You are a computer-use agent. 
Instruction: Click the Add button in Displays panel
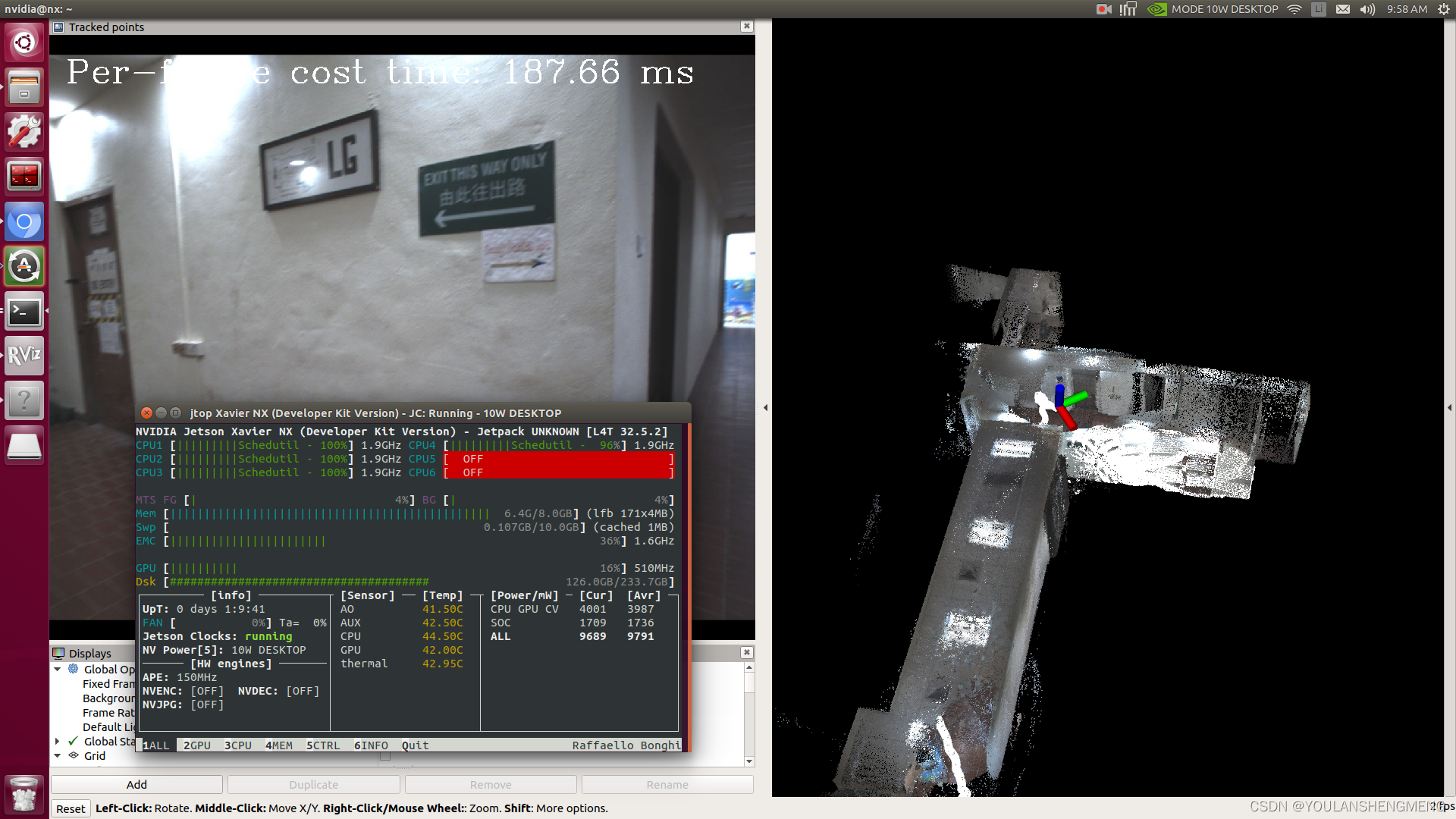136,784
